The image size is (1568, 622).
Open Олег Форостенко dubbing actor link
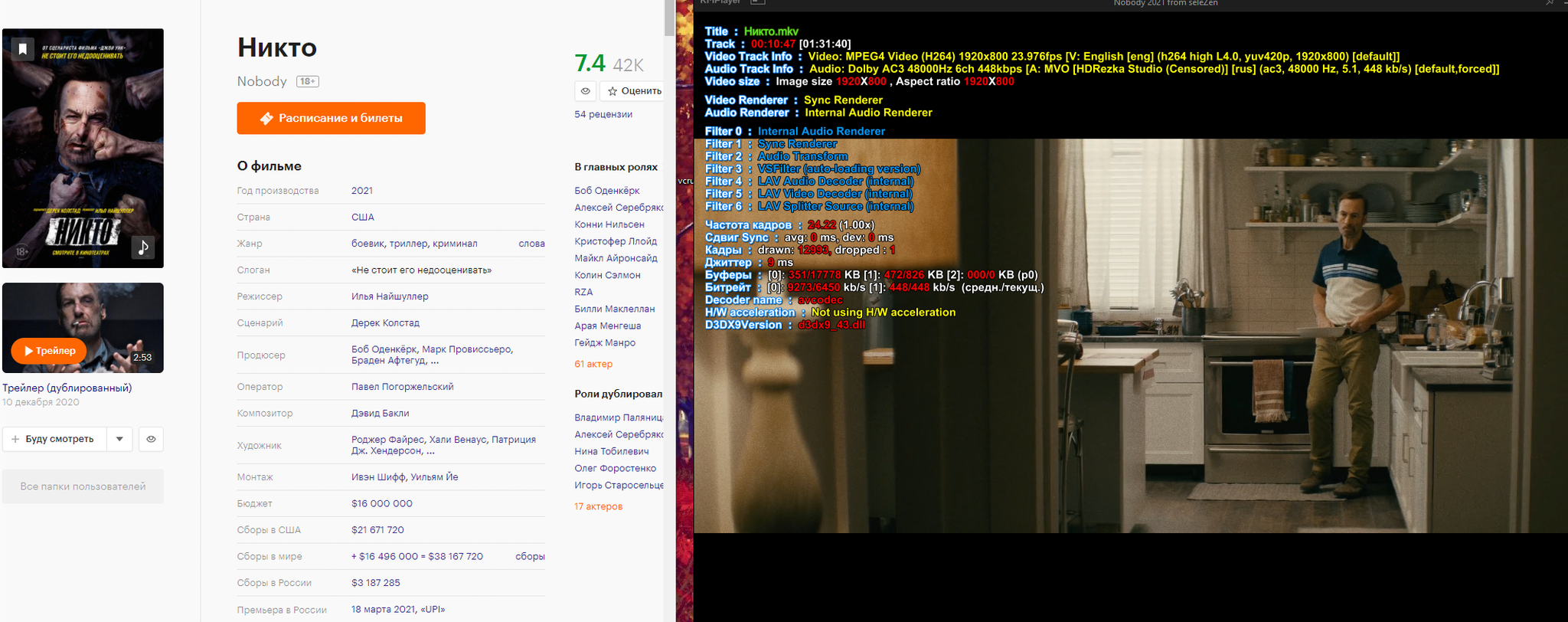[616, 468]
